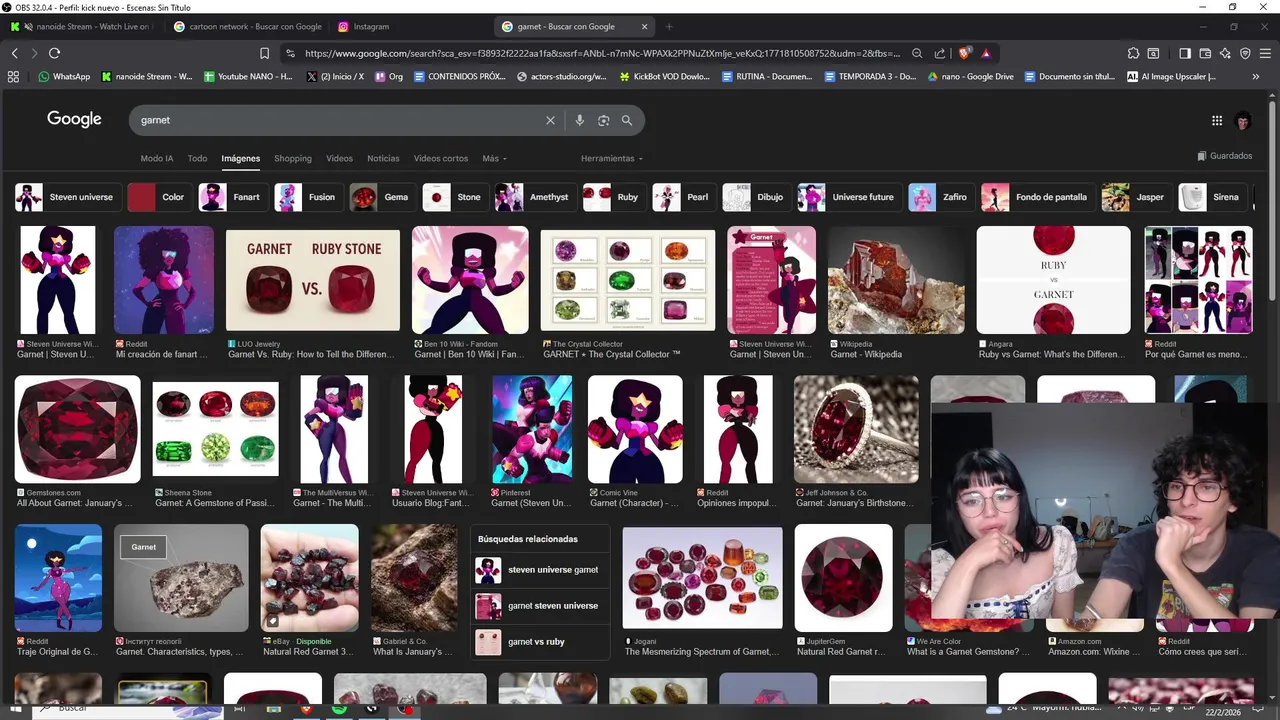Bookmark this page using the bookmark icon
This screenshot has width=1280, height=720.
[264, 53]
